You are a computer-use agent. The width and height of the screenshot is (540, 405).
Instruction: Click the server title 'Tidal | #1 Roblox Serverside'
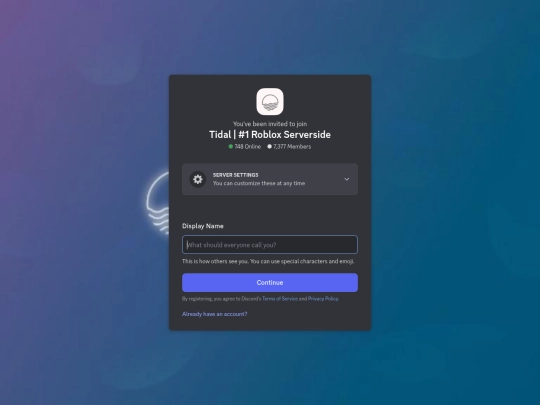[x=270, y=134]
